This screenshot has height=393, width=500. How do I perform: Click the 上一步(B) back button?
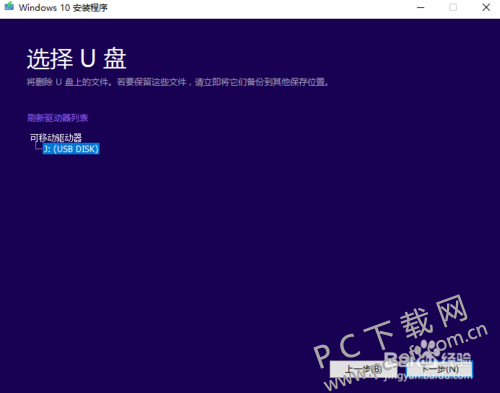pyautogui.click(x=363, y=369)
